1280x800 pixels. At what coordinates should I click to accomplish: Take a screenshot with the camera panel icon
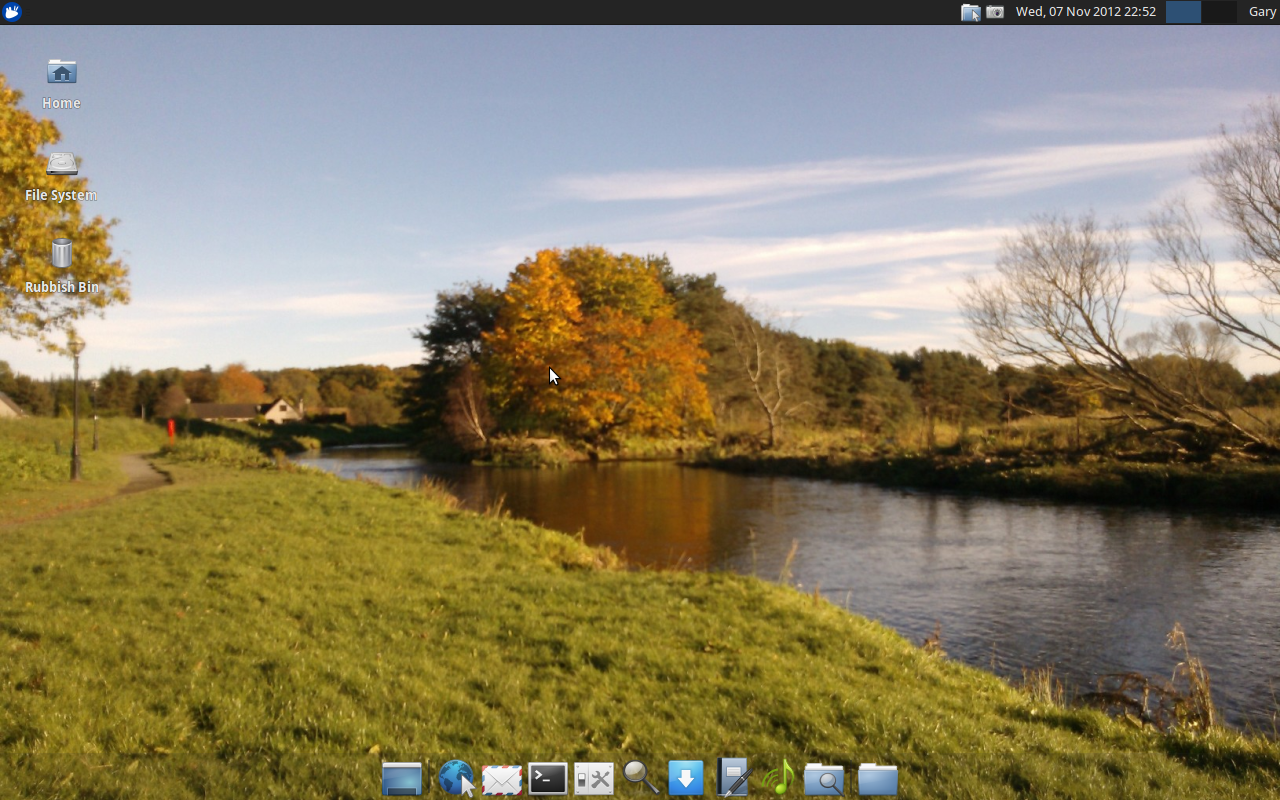pyautogui.click(x=994, y=12)
